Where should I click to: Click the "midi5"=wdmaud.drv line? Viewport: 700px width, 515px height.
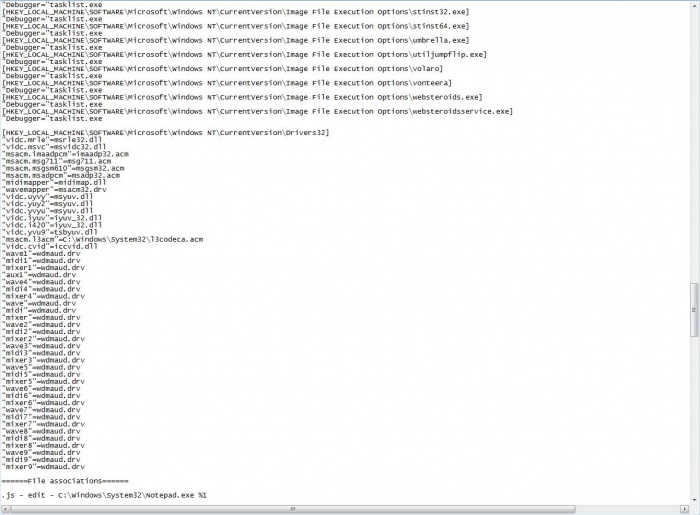pyautogui.click(x=41, y=374)
